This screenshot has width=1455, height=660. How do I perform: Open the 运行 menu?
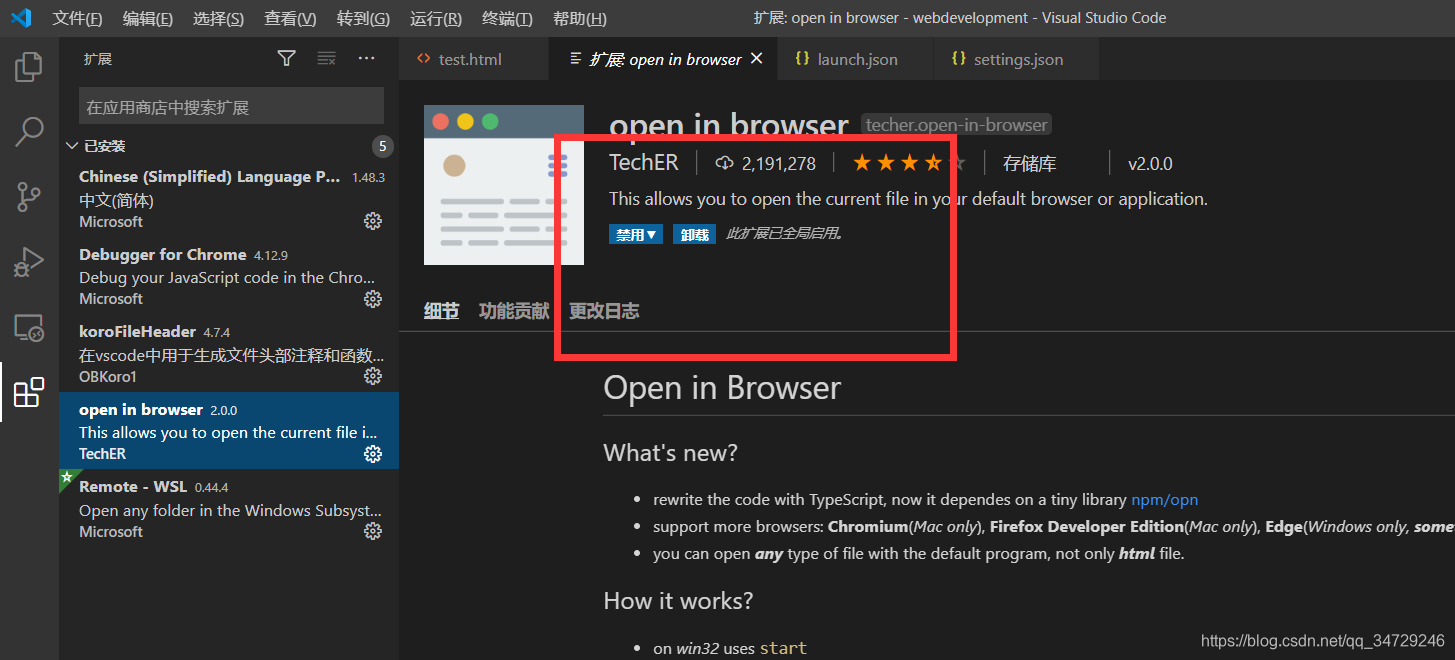point(435,17)
